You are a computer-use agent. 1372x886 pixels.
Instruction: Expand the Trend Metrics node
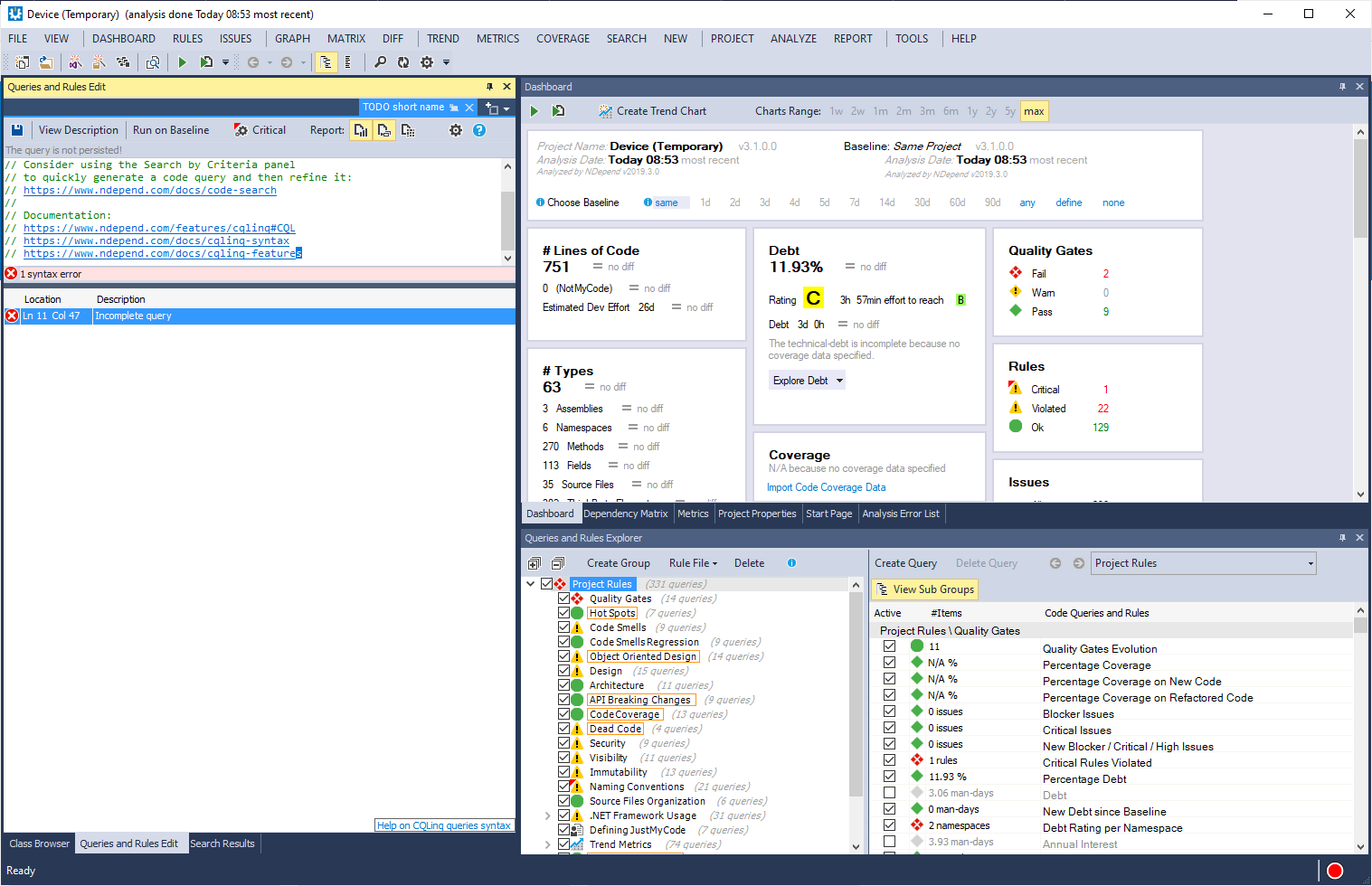coord(548,844)
